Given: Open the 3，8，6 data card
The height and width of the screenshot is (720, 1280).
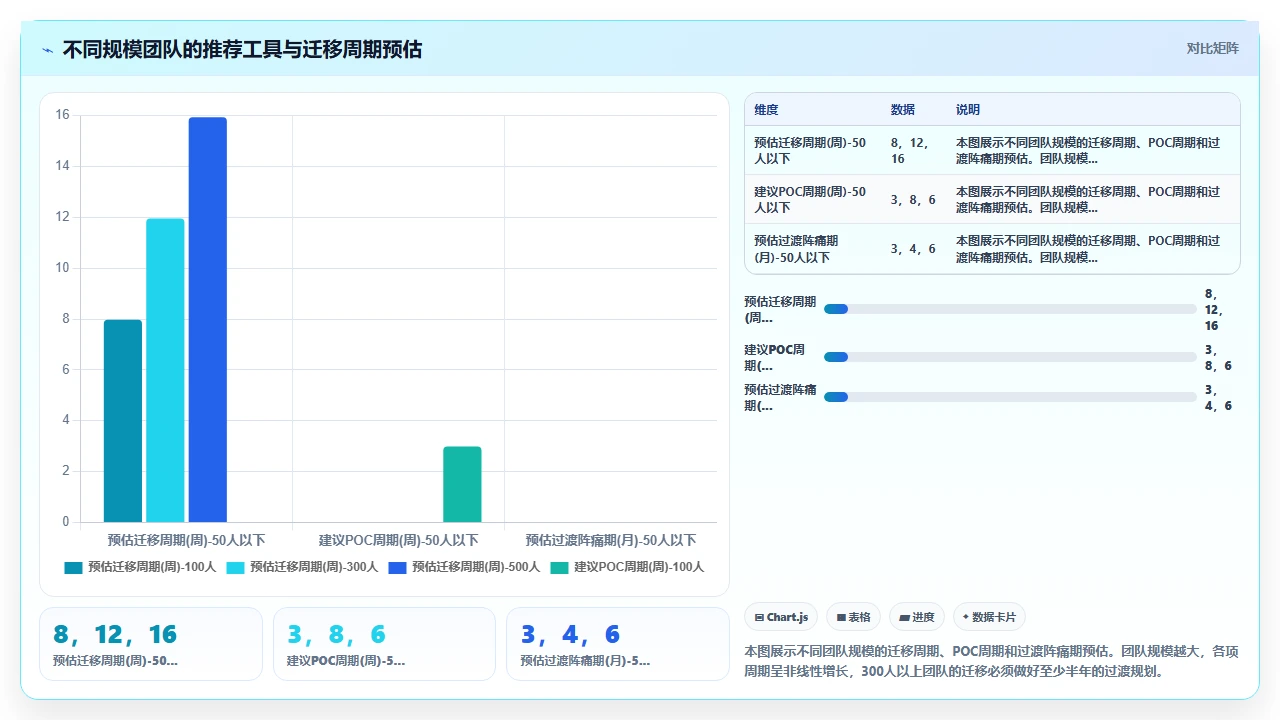Looking at the screenshot, I should pyautogui.click(x=384, y=644).
